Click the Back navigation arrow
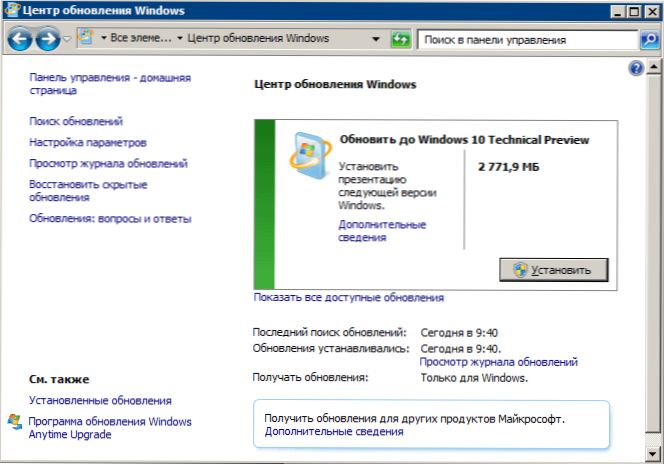664x464 pixels. [x=19, y=39]
